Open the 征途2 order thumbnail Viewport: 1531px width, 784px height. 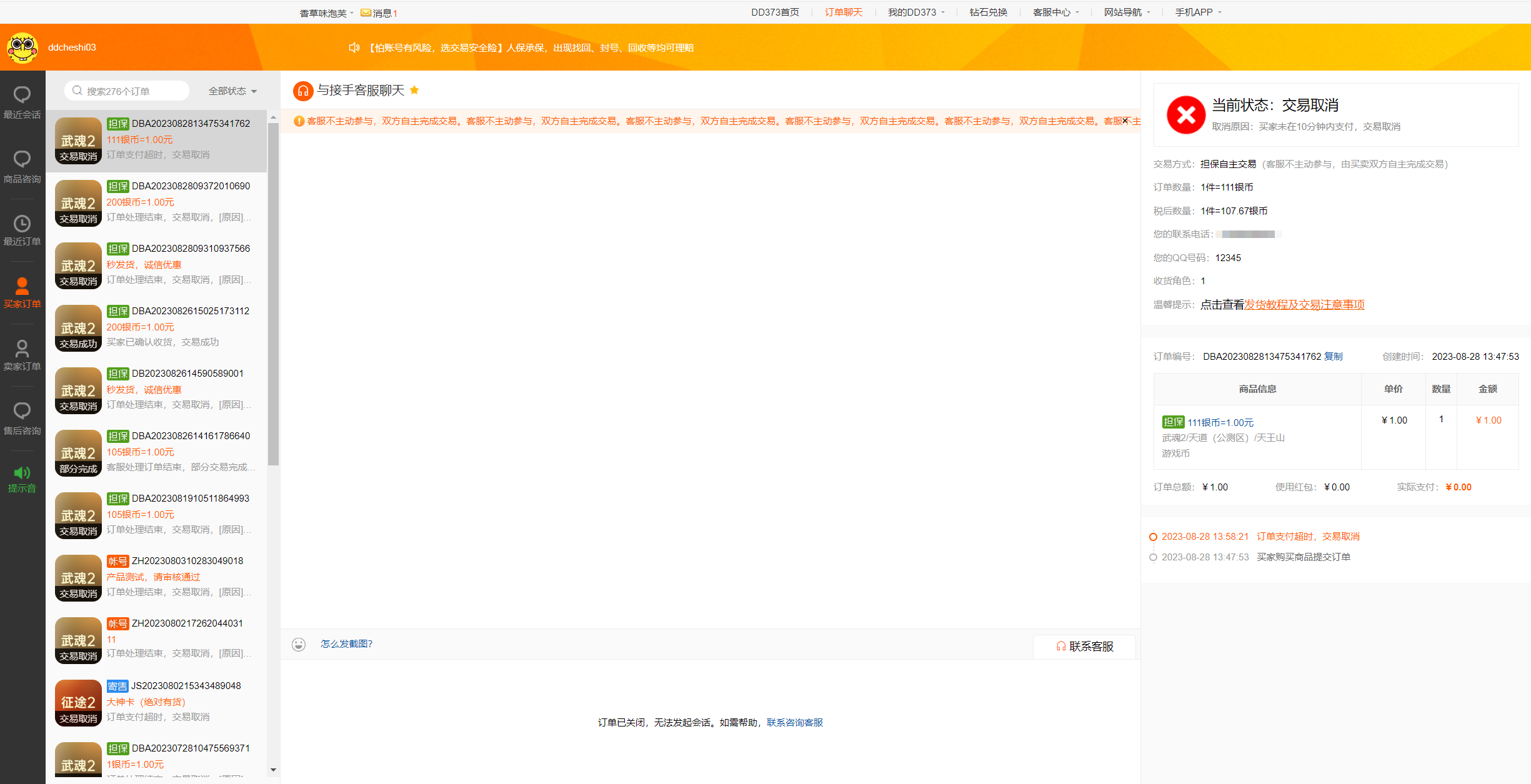pos(78,703)
